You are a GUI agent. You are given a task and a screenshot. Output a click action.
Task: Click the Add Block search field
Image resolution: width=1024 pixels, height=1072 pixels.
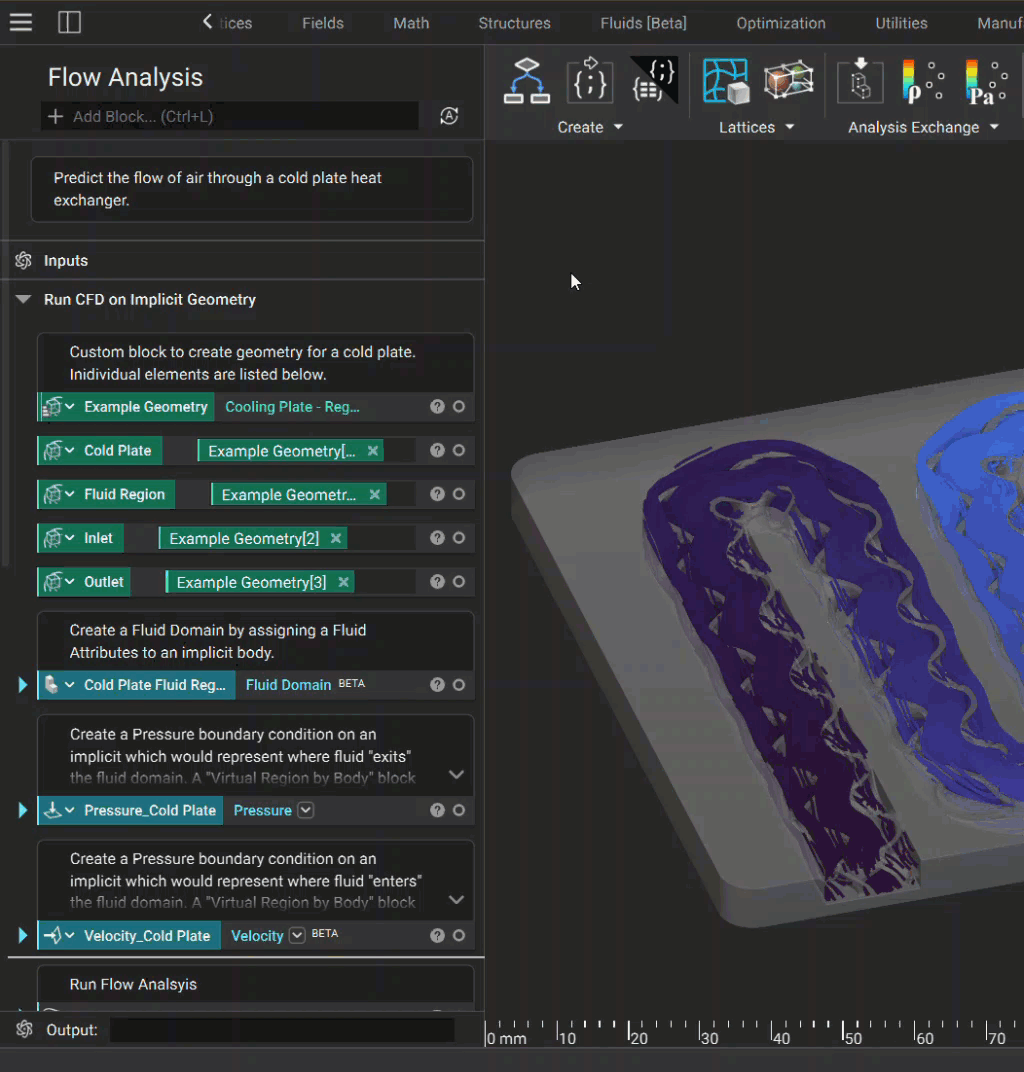click(x=230, y=117)
